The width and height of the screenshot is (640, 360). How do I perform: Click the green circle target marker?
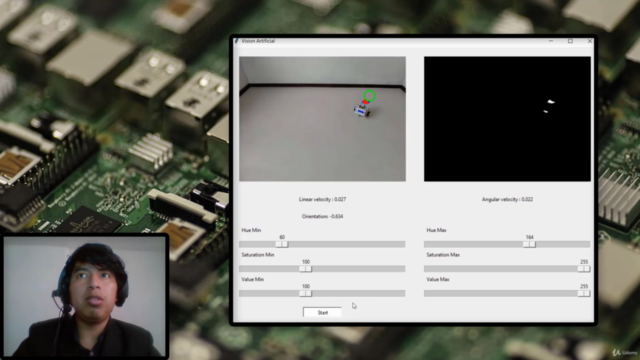pos(369,96)
